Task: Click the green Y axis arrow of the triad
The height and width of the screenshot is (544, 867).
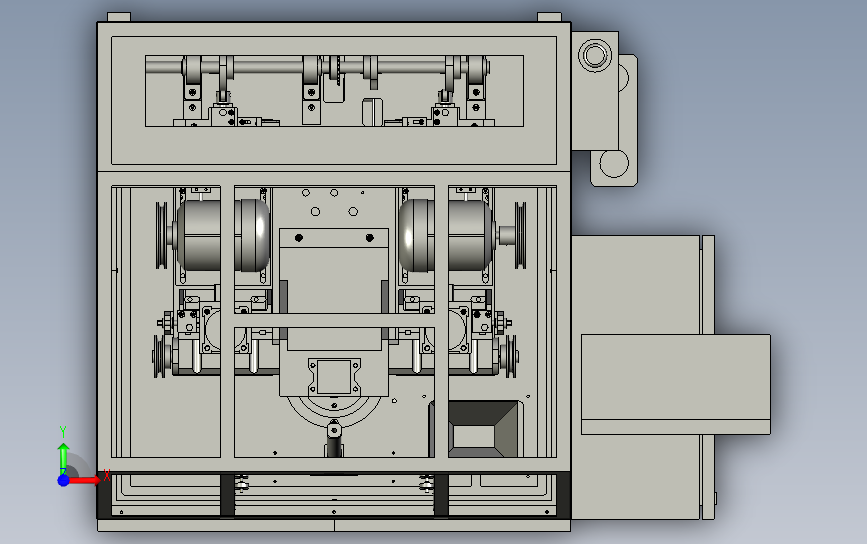Action: [63, 458]
